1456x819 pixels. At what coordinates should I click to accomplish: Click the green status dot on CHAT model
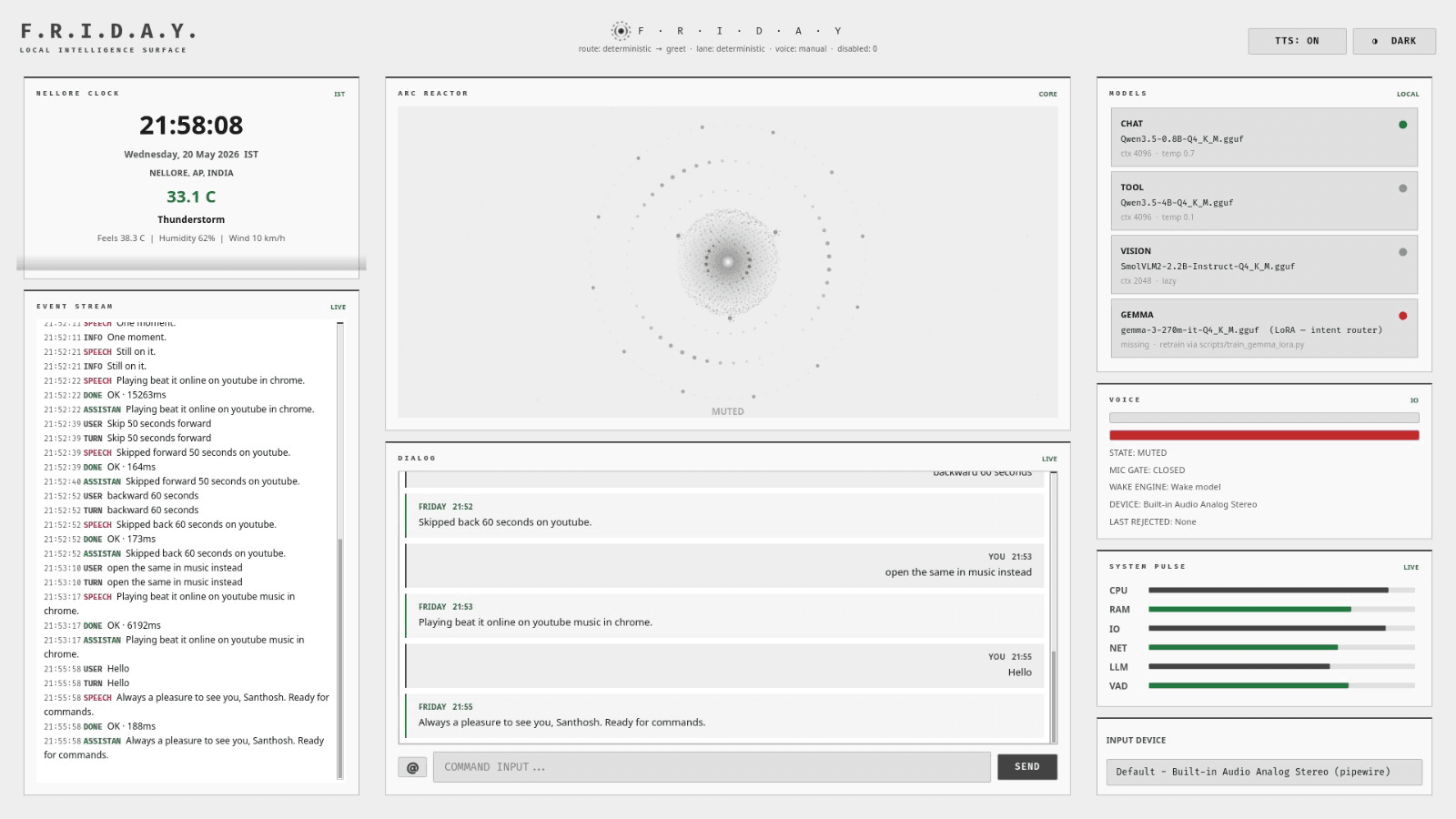pyautogui.click(x=1402, y=125)
